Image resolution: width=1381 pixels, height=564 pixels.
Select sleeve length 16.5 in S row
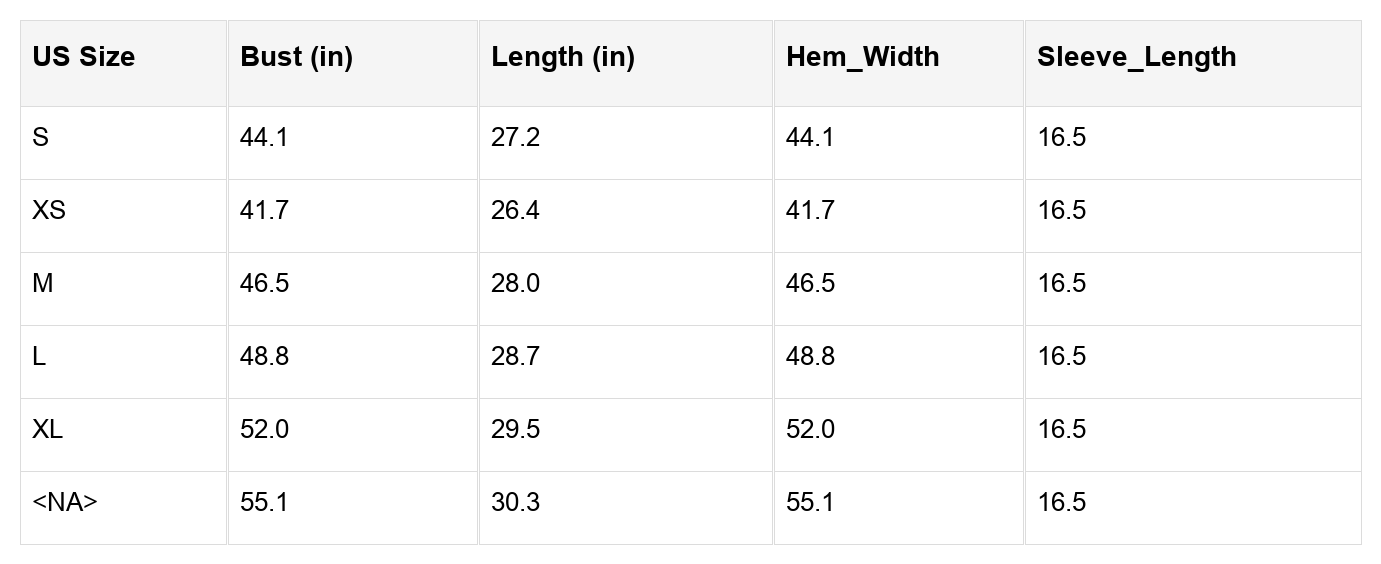(x=1062, y=138)
